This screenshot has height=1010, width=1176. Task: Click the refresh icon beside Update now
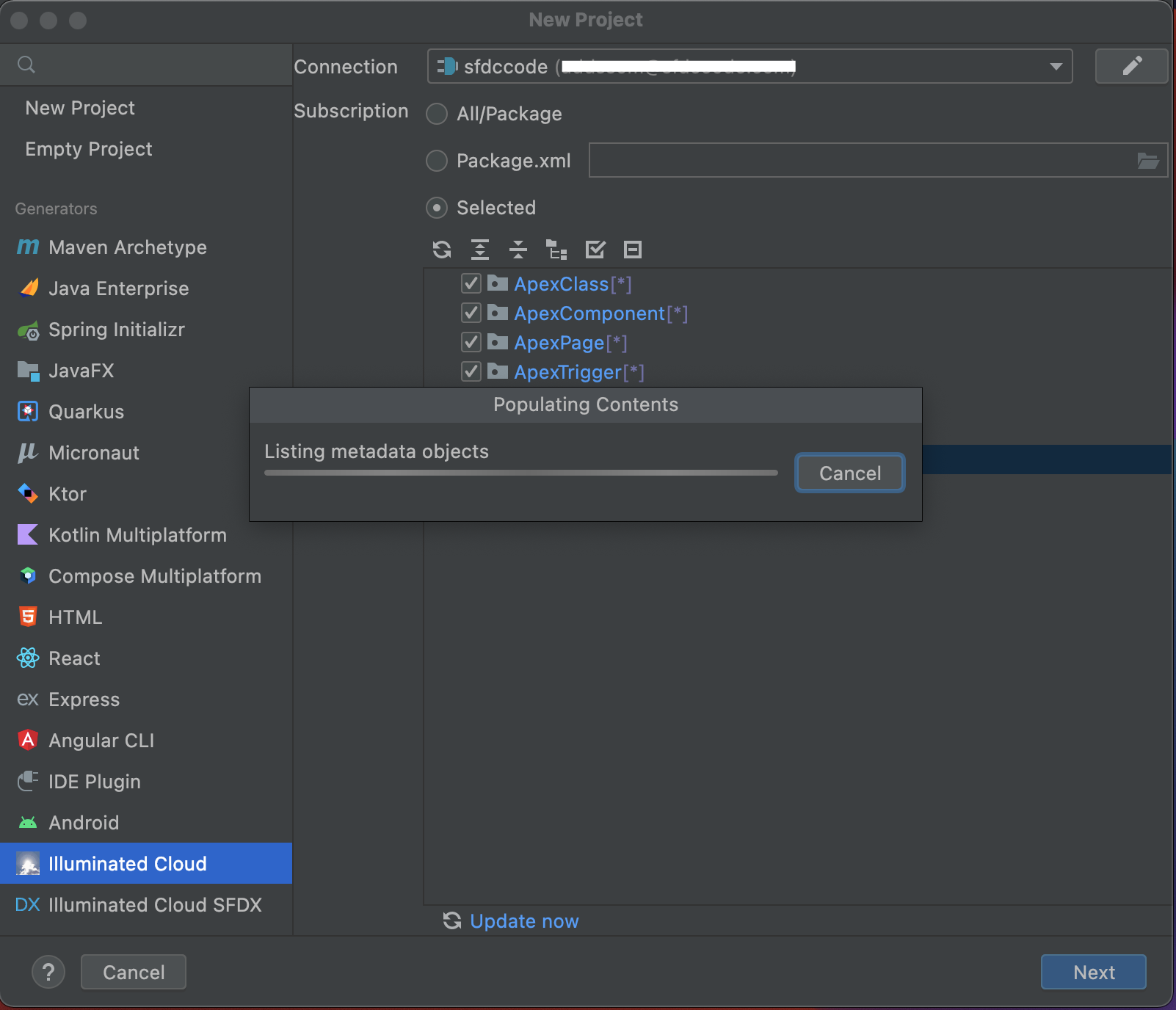(x=452, y=920)
